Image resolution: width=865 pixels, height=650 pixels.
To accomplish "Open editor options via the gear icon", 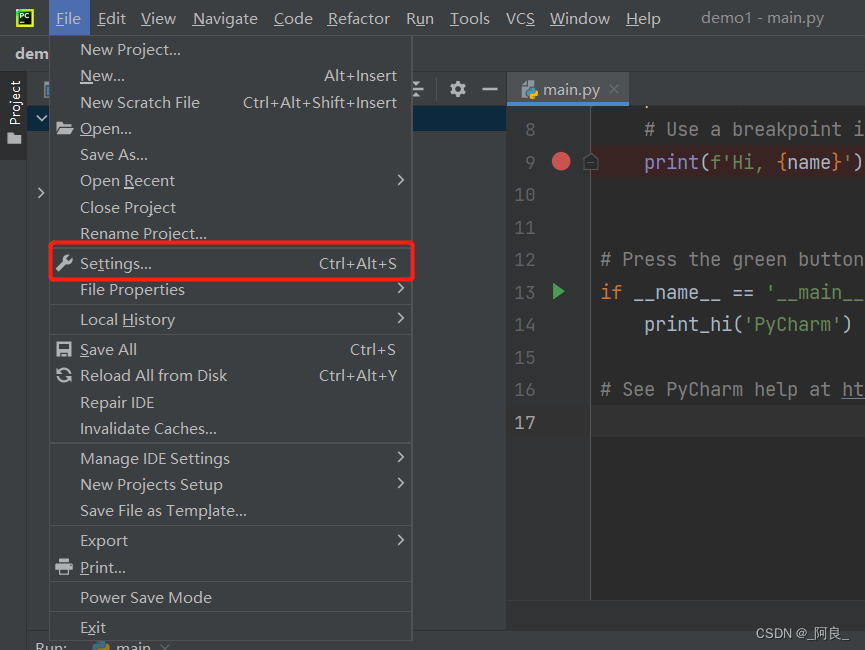I will pos(457,88).
